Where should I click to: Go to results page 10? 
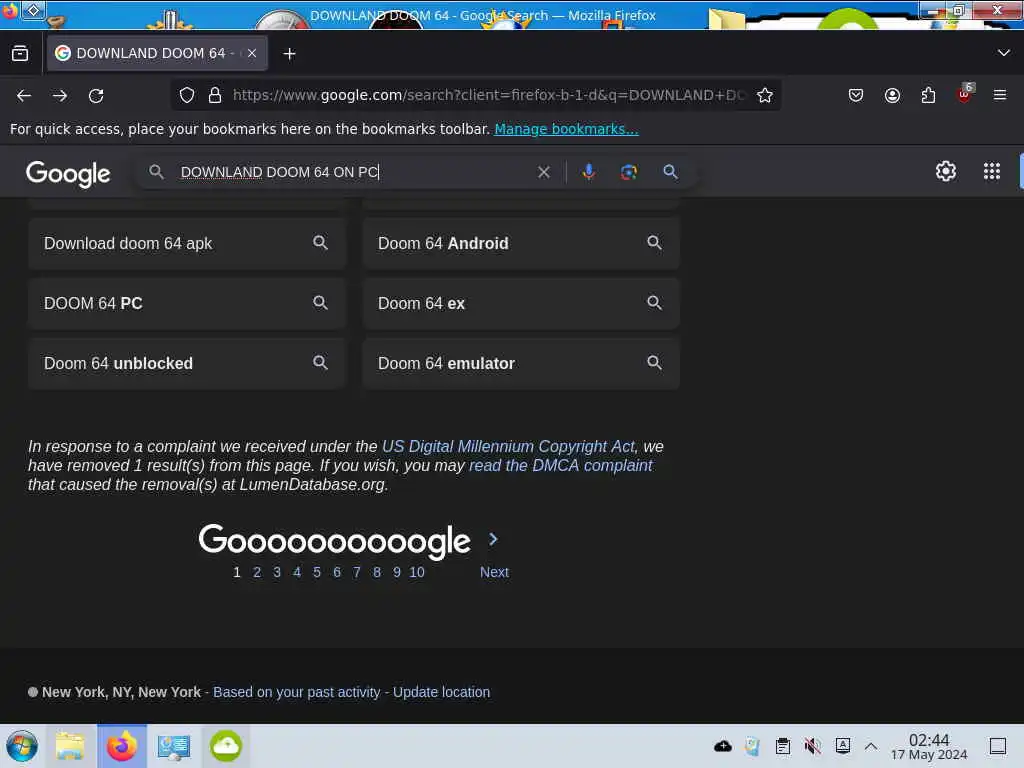pos(417,572)
